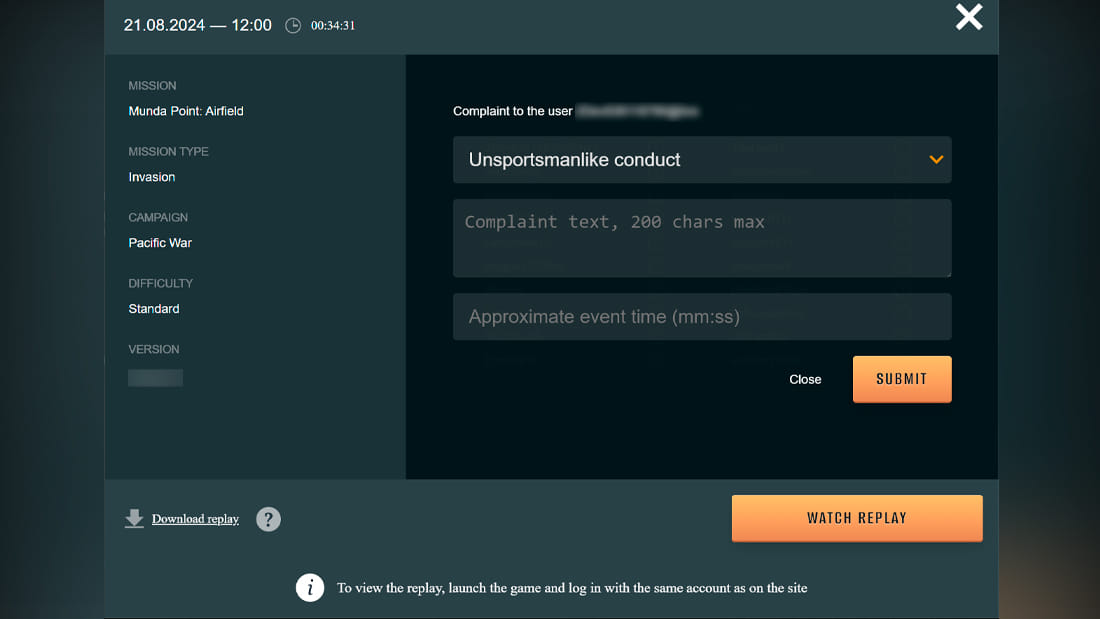Close the dialog with the X icon
The height and width of the screenshot is (619, 1100).
pos(968,17)
